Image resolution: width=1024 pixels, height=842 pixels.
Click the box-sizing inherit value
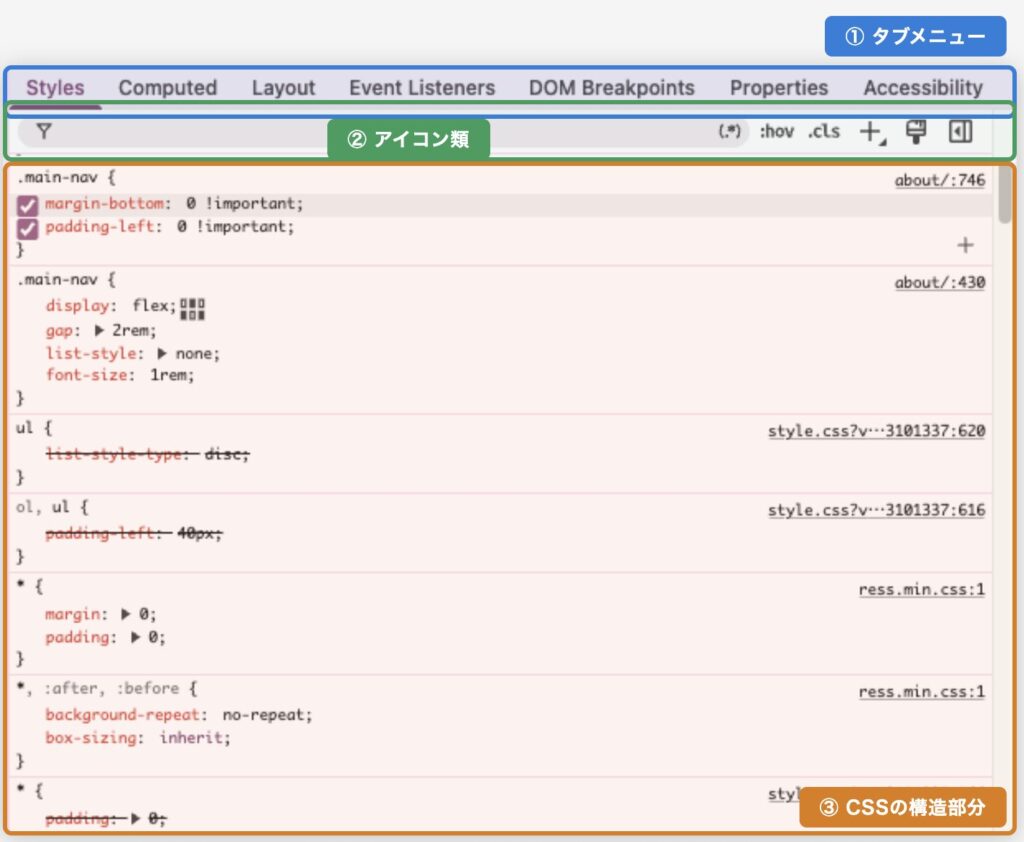pyautogui.click(x=191, y=738)
